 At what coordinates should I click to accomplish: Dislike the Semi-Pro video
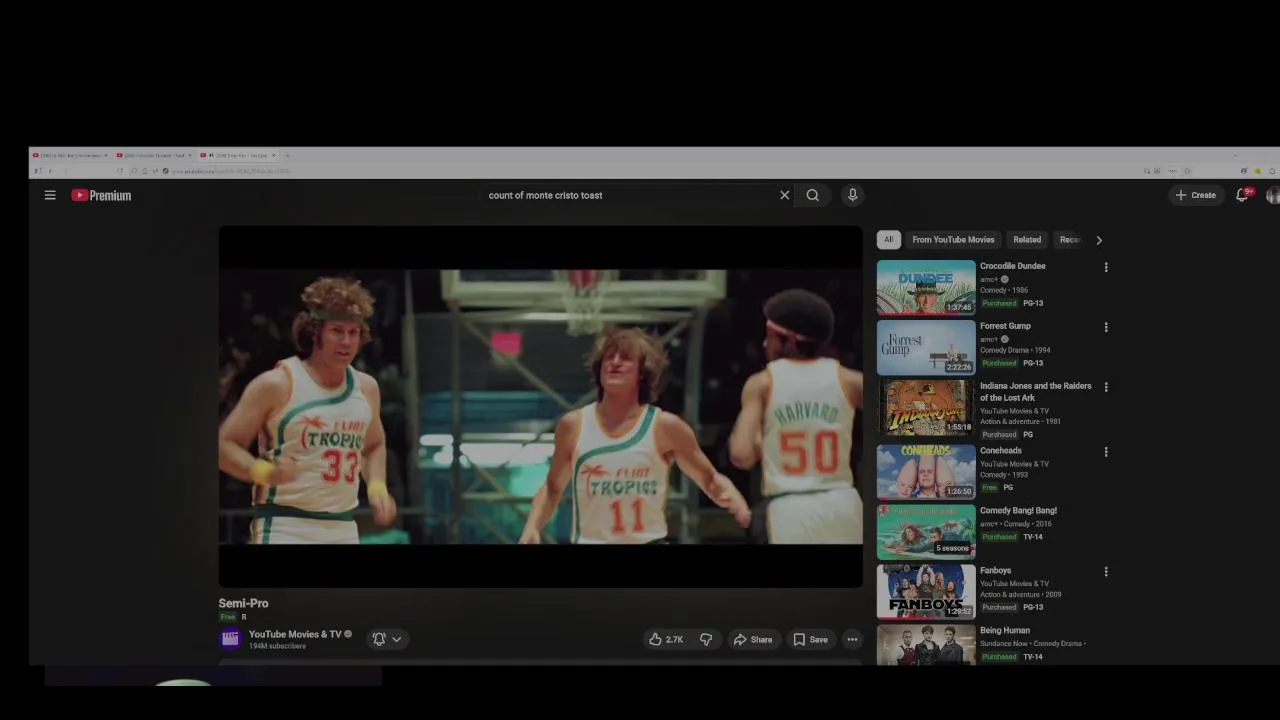(706, 639)
